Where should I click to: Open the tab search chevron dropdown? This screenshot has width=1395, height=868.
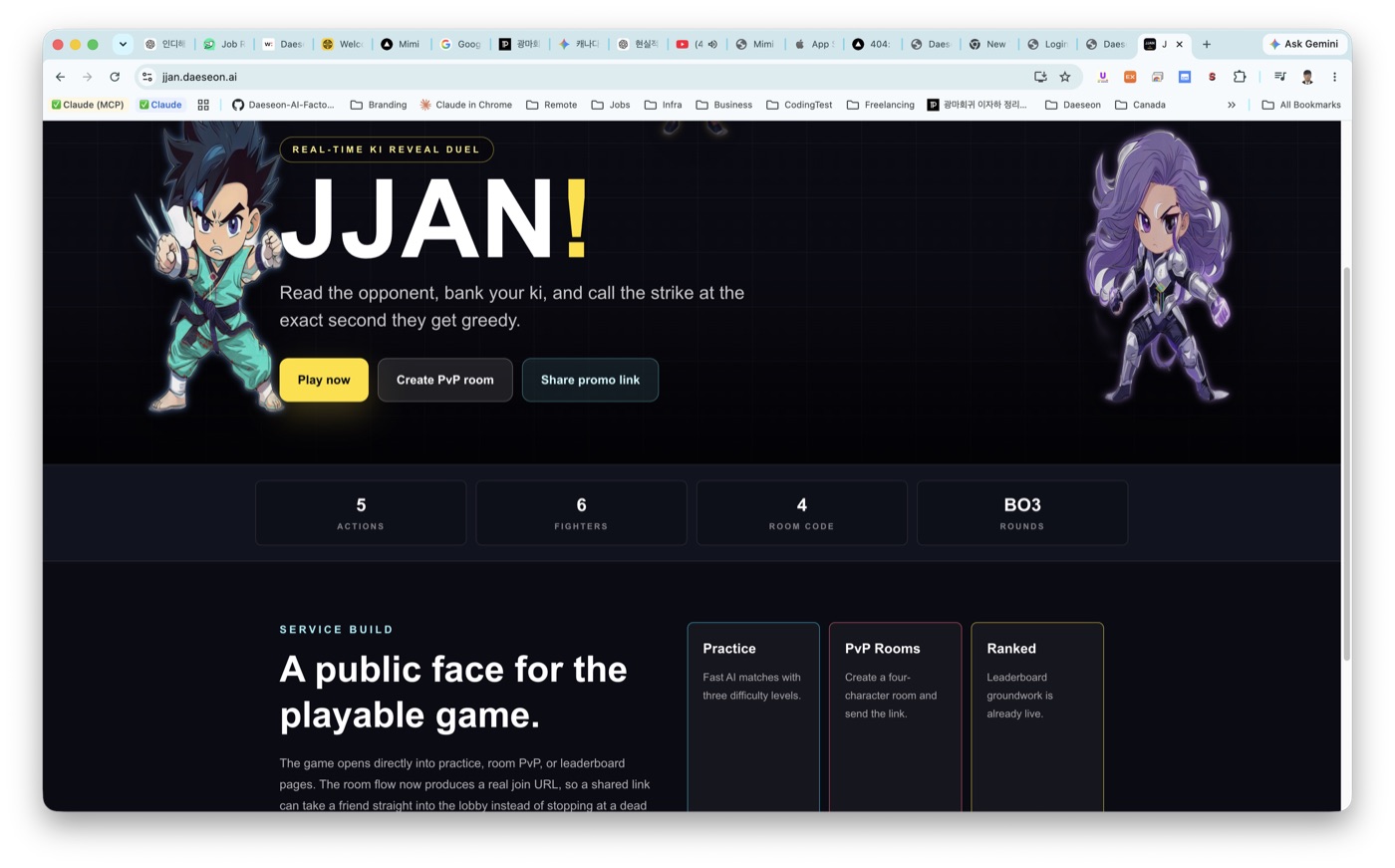123,44
